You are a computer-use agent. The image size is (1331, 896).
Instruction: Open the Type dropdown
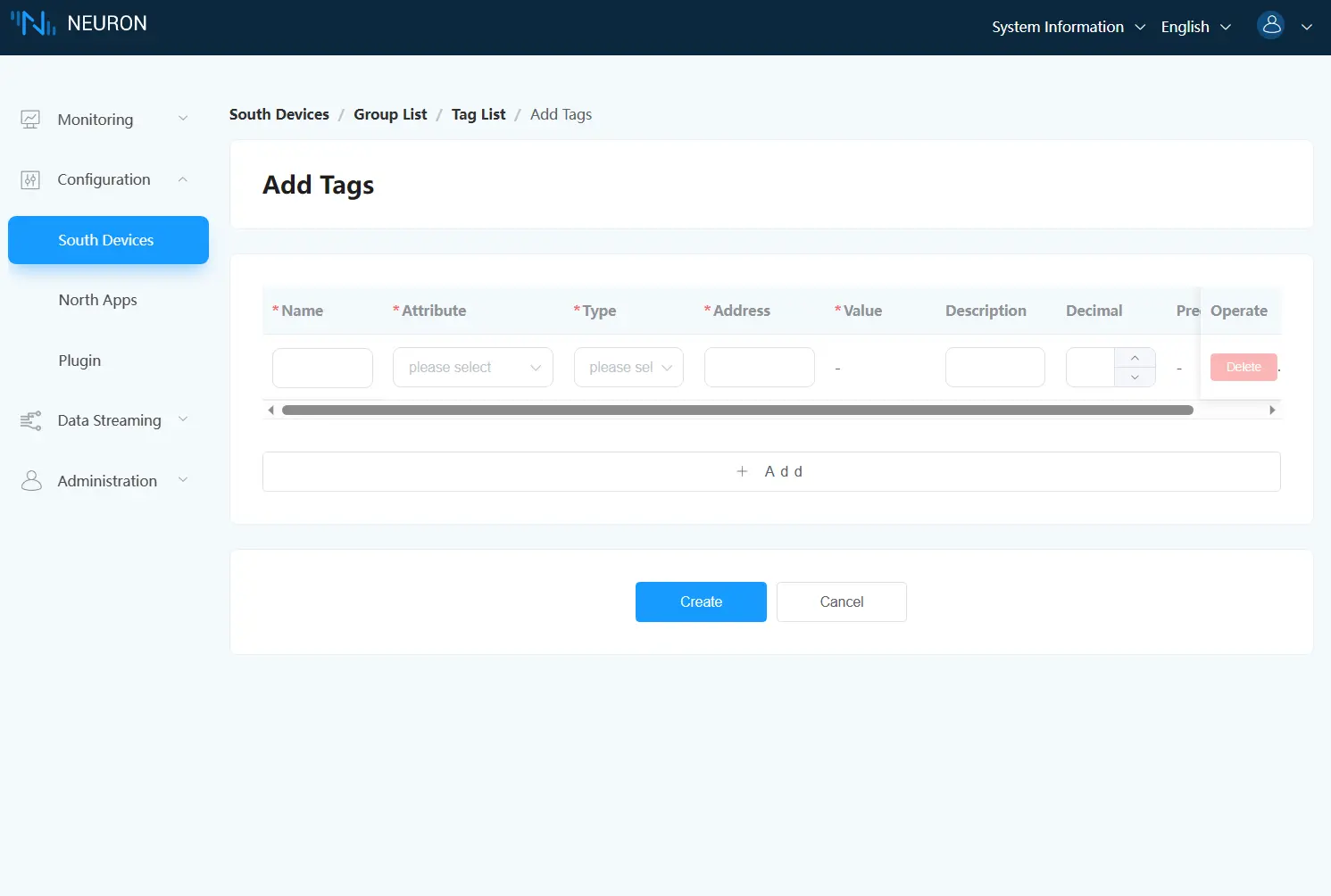[x=628, y=368]
